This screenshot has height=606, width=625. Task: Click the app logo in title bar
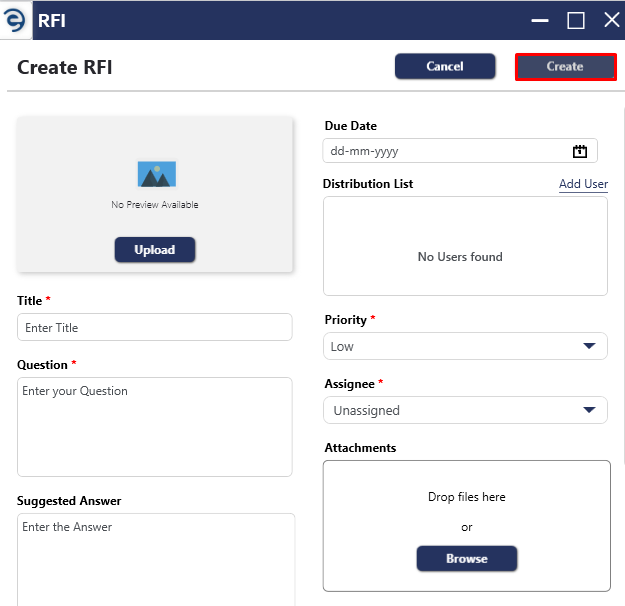click(15, 20)
